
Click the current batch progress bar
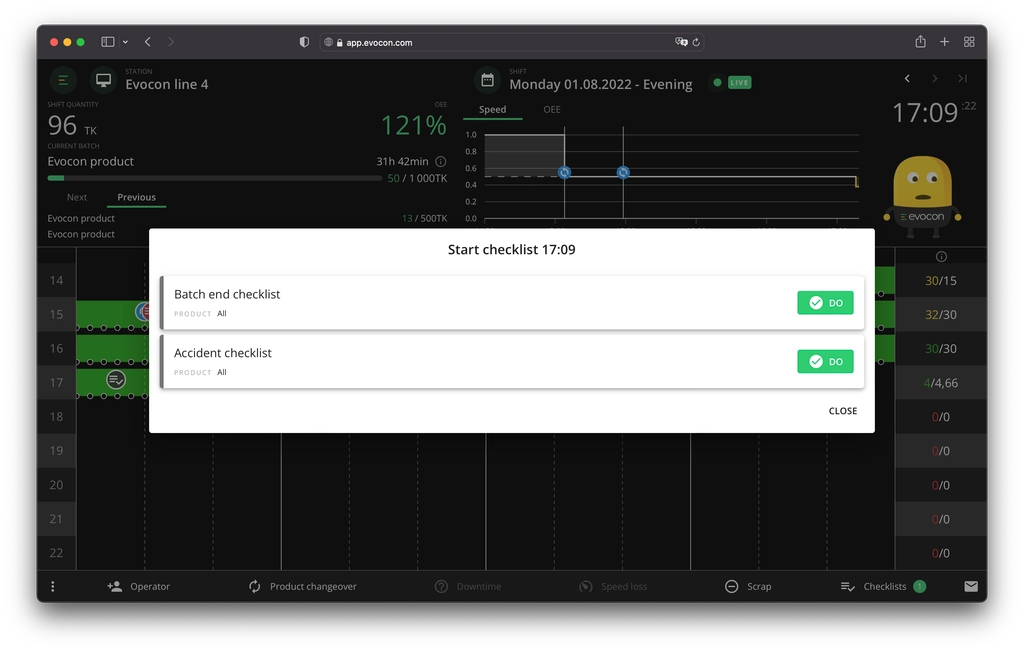tap(215, 178)
